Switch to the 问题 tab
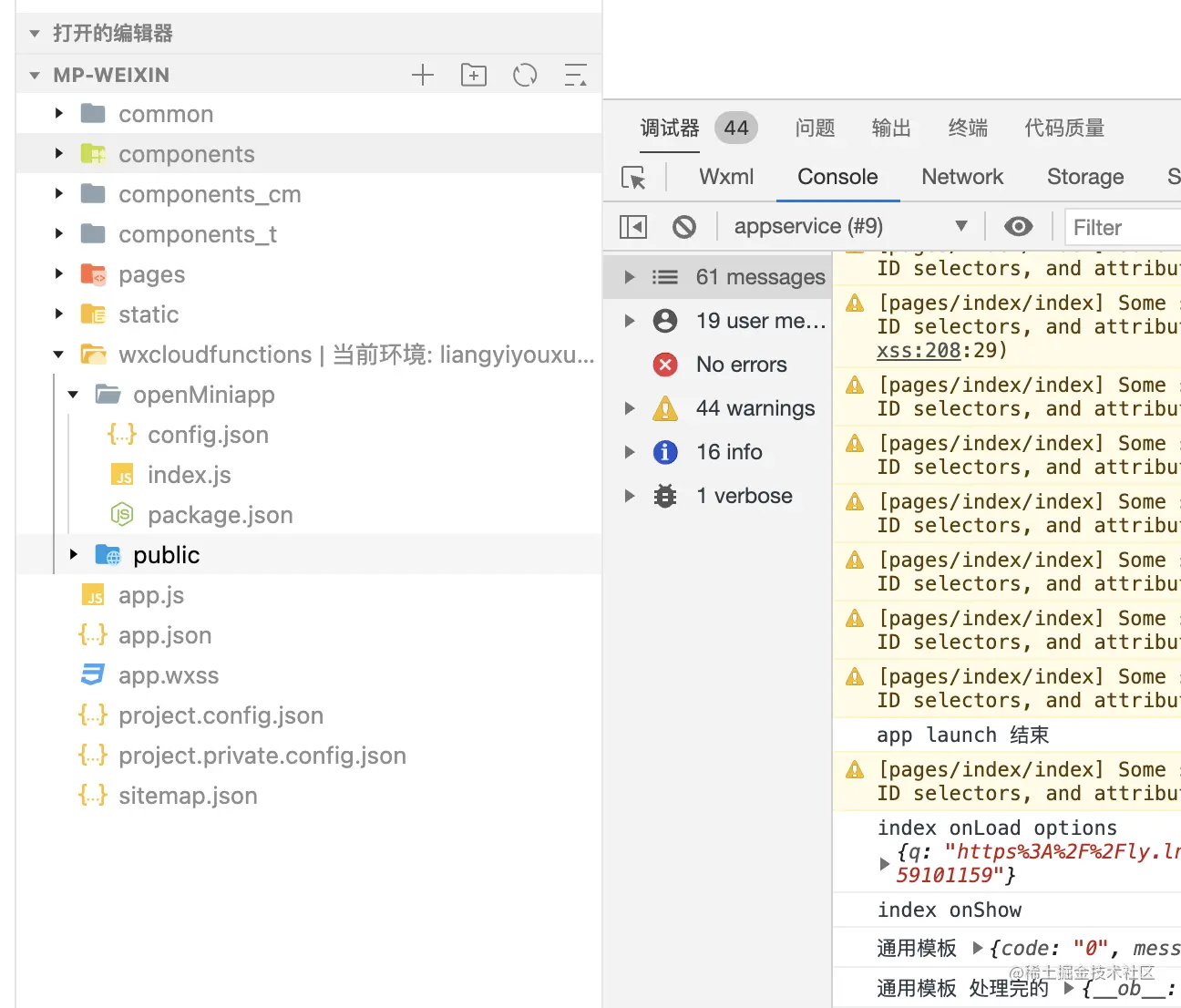Viewport: 1181px width, 1008px height. 815,128
